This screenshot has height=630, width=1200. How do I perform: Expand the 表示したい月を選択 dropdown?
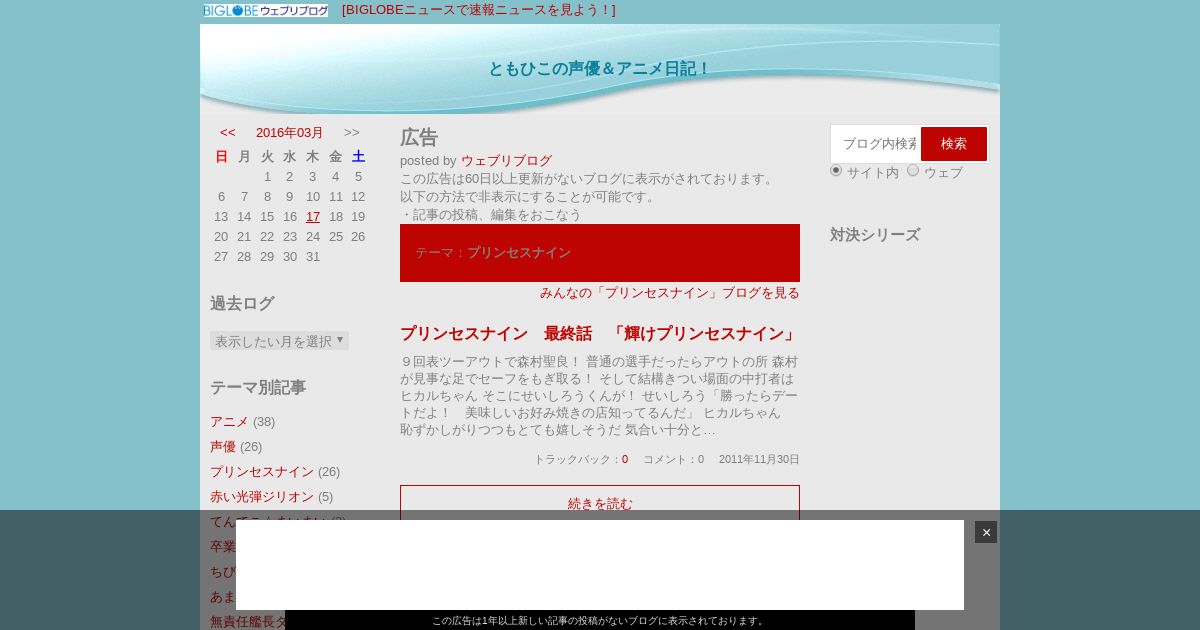(x=279, y=341)
